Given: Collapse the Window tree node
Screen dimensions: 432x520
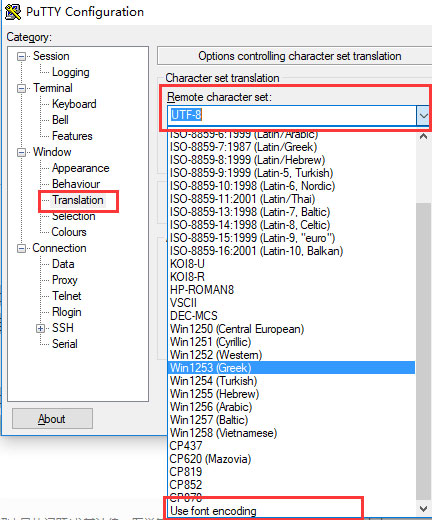Looking at the screenshot, I should pos(21,152).
